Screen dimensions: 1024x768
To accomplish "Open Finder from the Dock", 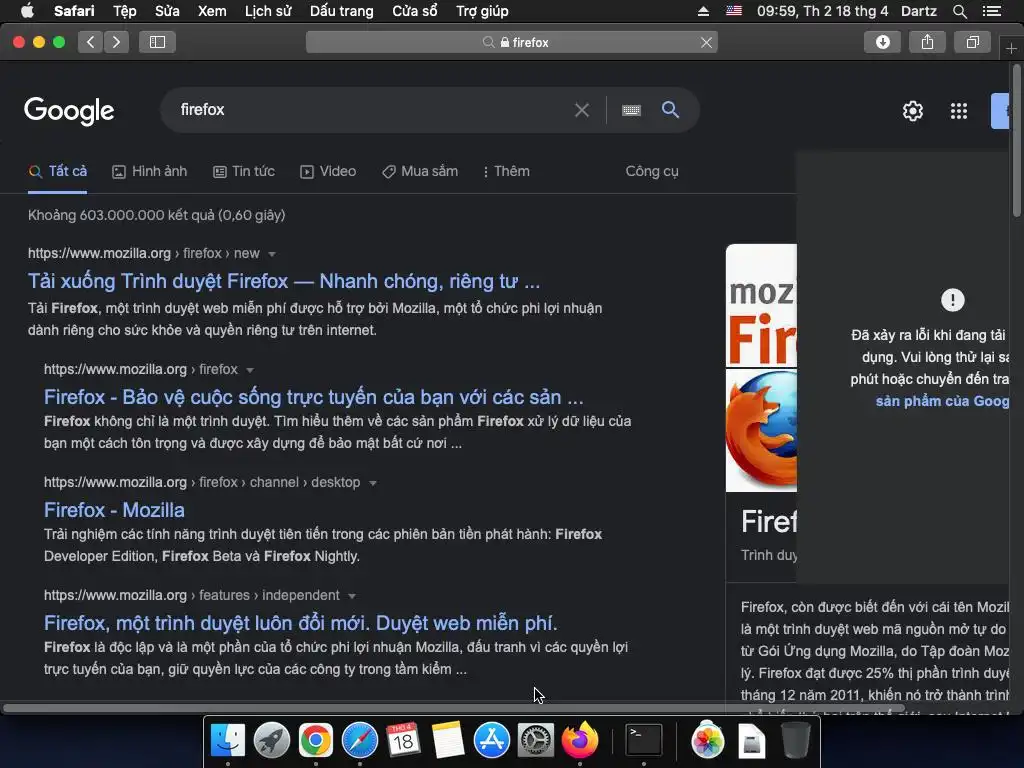I will pos(227,741).
